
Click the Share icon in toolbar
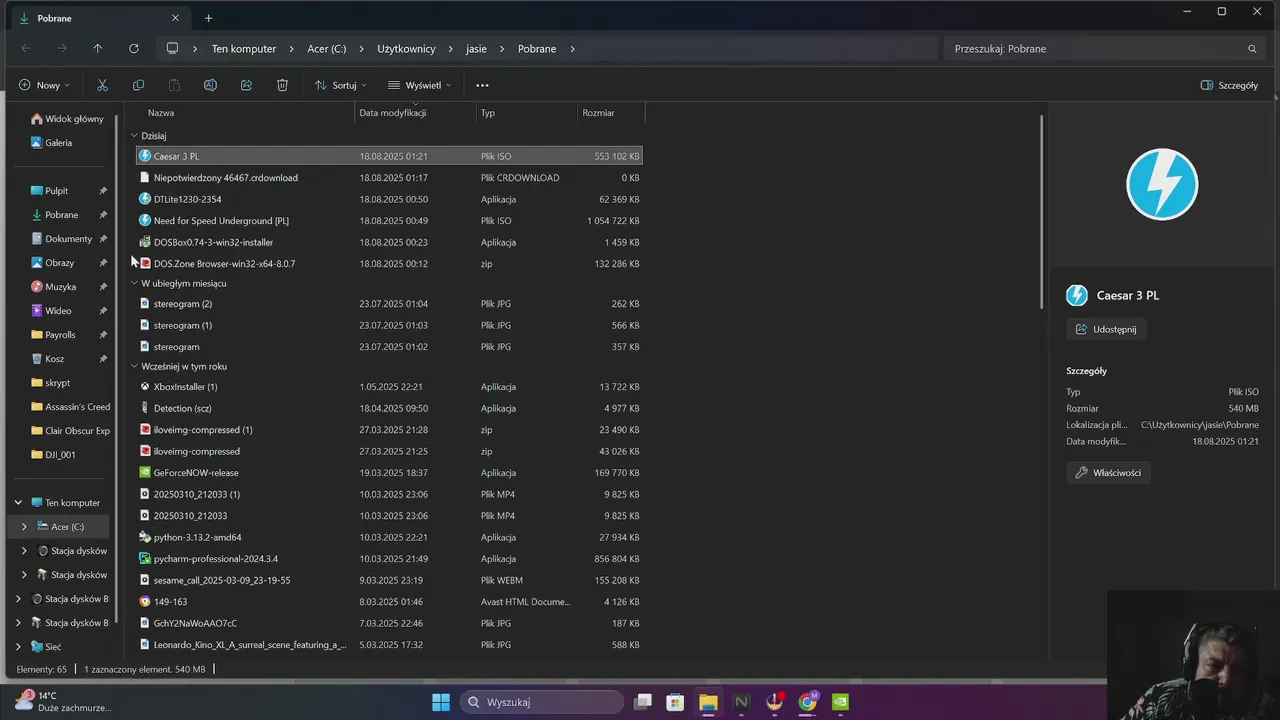[246, 85]
